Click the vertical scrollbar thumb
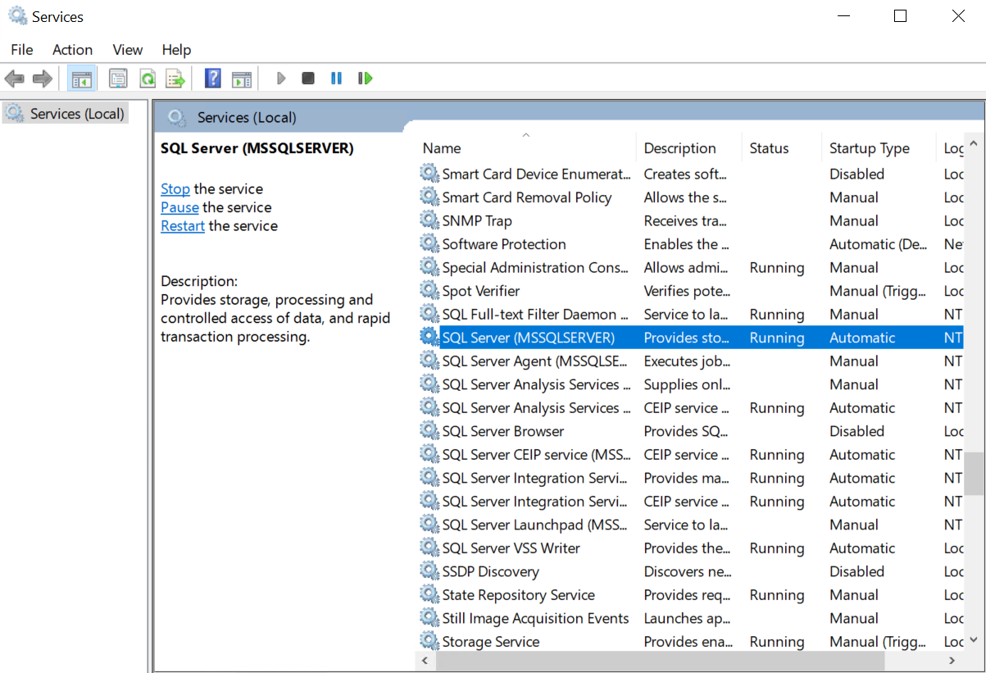The image size is (987, 674). click(x=974, y=473)
